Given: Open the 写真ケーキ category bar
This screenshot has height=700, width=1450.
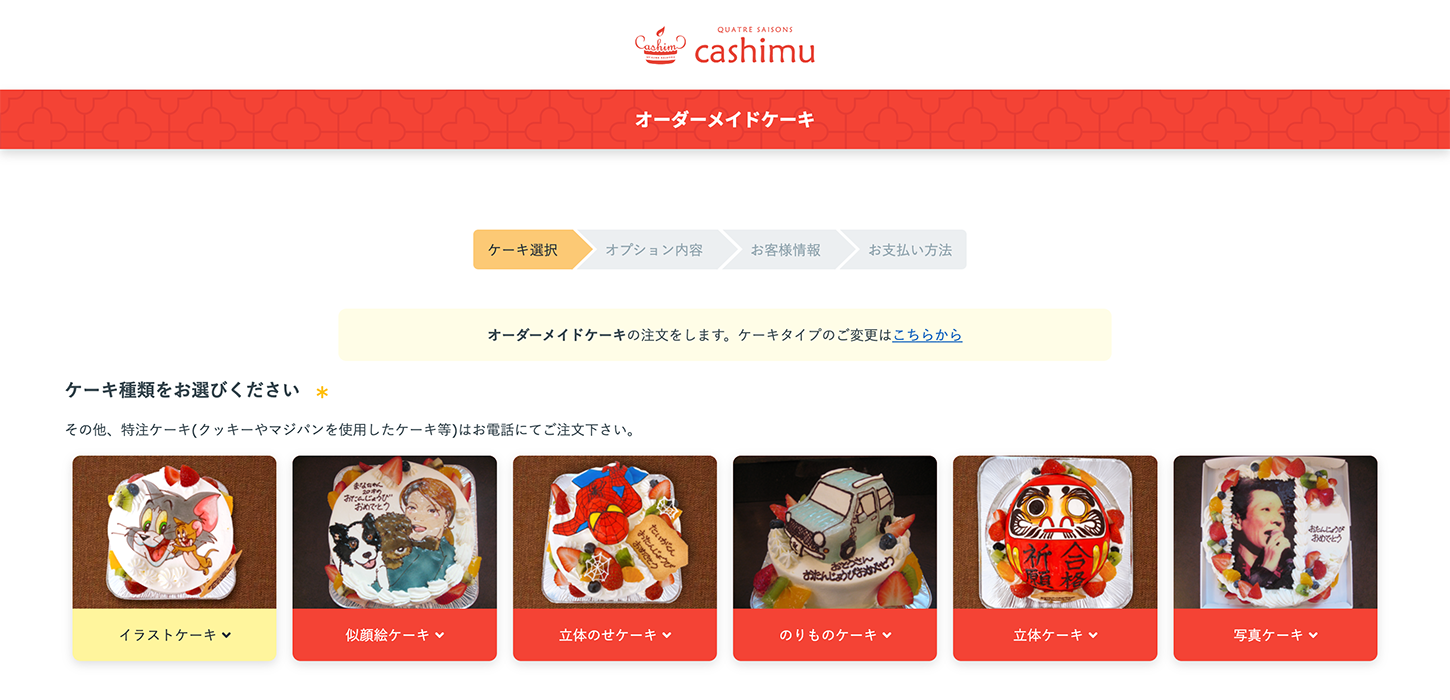Looking at the screenshot, I should (1275, 635).
